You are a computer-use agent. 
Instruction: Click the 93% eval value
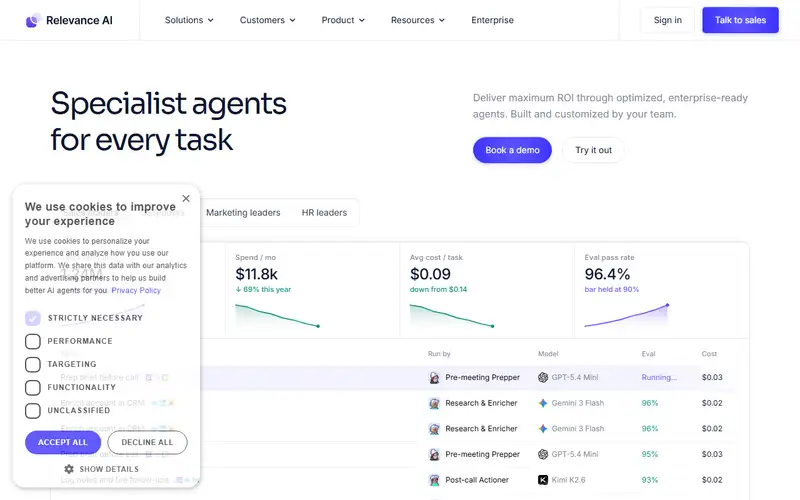click(x=649, y=480)
